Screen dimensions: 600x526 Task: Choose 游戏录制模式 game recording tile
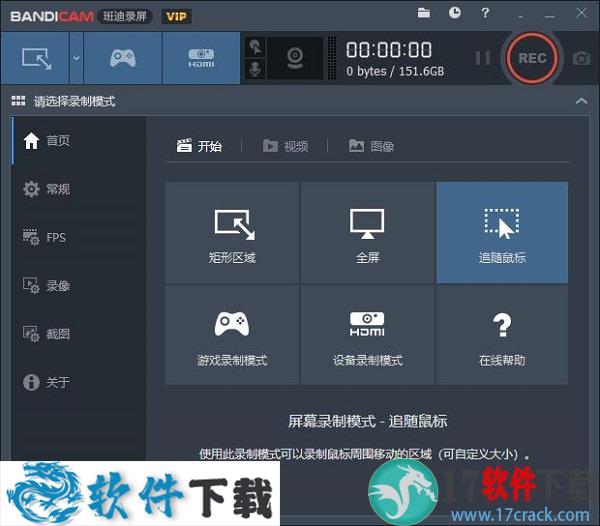pos(232,334)
